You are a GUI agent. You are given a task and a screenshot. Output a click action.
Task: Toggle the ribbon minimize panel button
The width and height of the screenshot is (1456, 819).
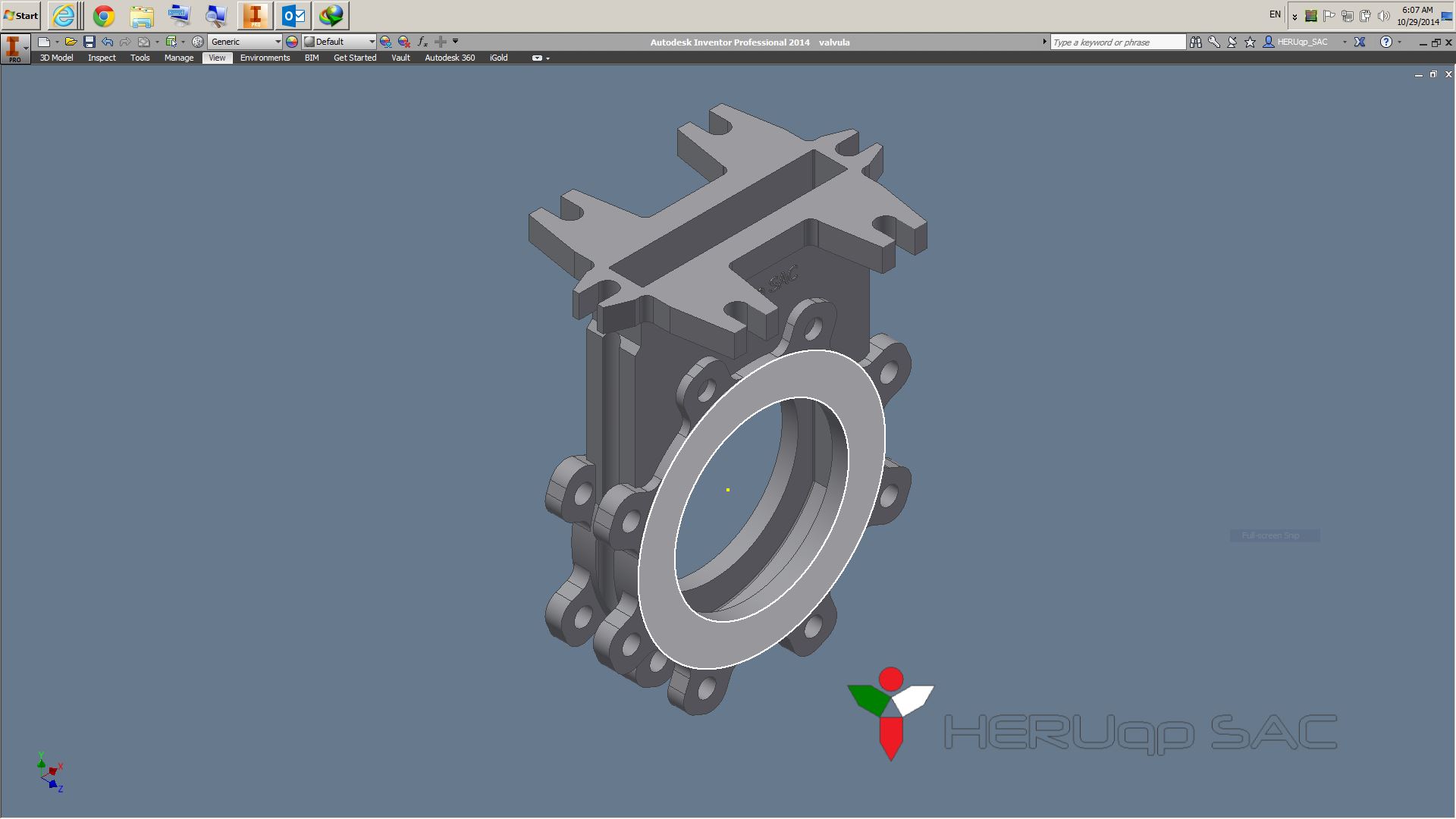(x=537, y=58)
